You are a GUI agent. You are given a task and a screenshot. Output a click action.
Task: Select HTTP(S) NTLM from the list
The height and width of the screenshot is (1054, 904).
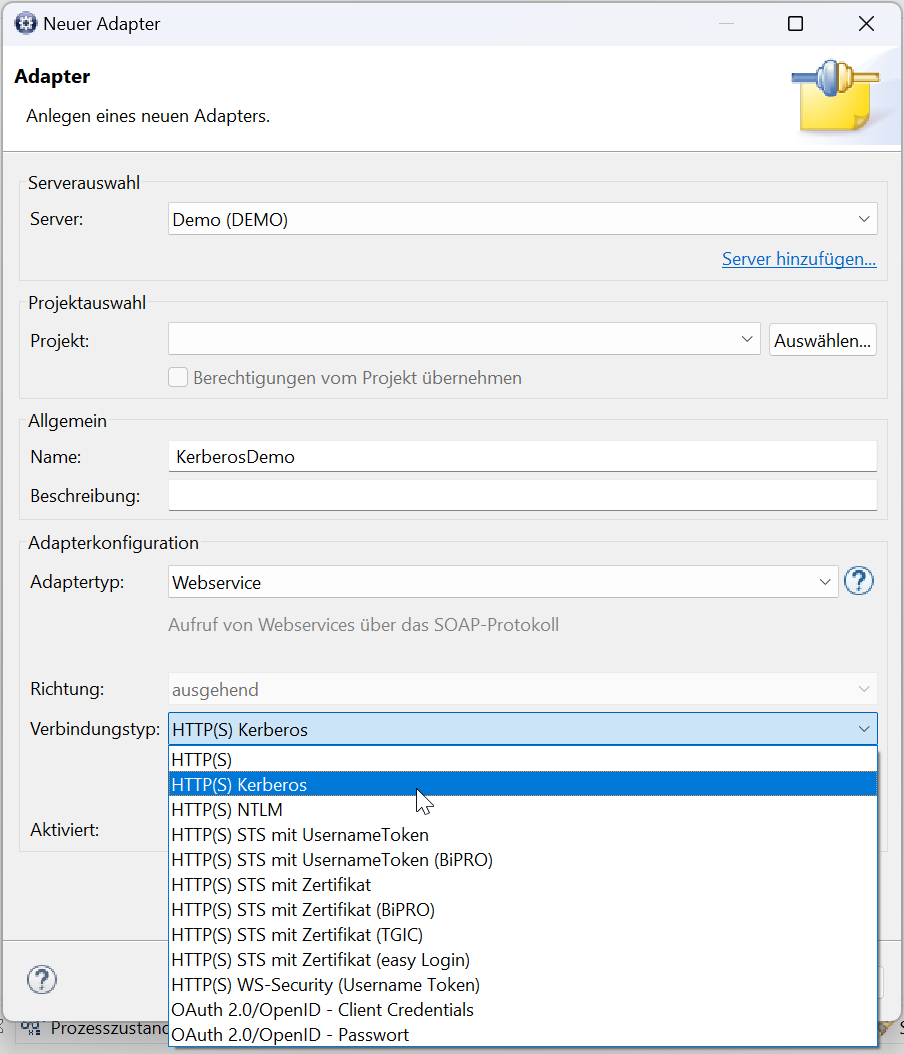523,809
